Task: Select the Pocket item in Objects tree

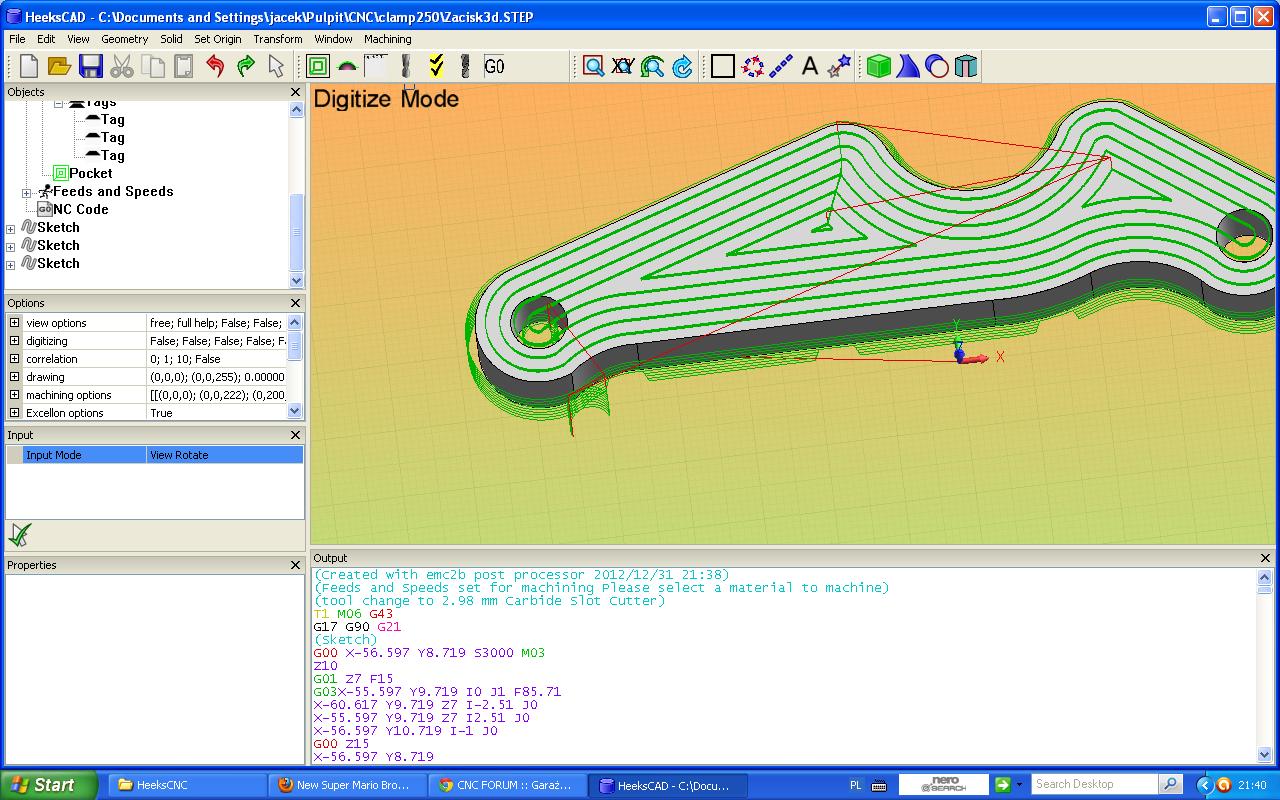Action: pyautogui.click(x=90, y=173)
